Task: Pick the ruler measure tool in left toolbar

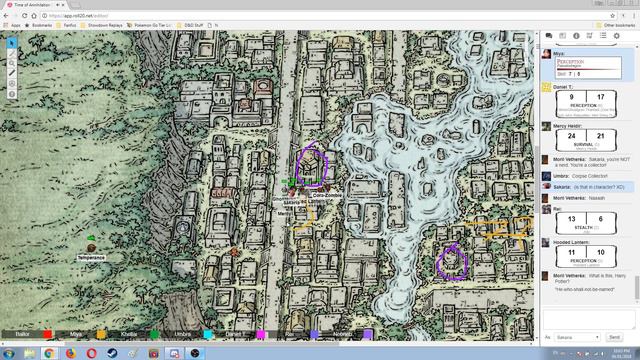Action: tap(12, 73)
